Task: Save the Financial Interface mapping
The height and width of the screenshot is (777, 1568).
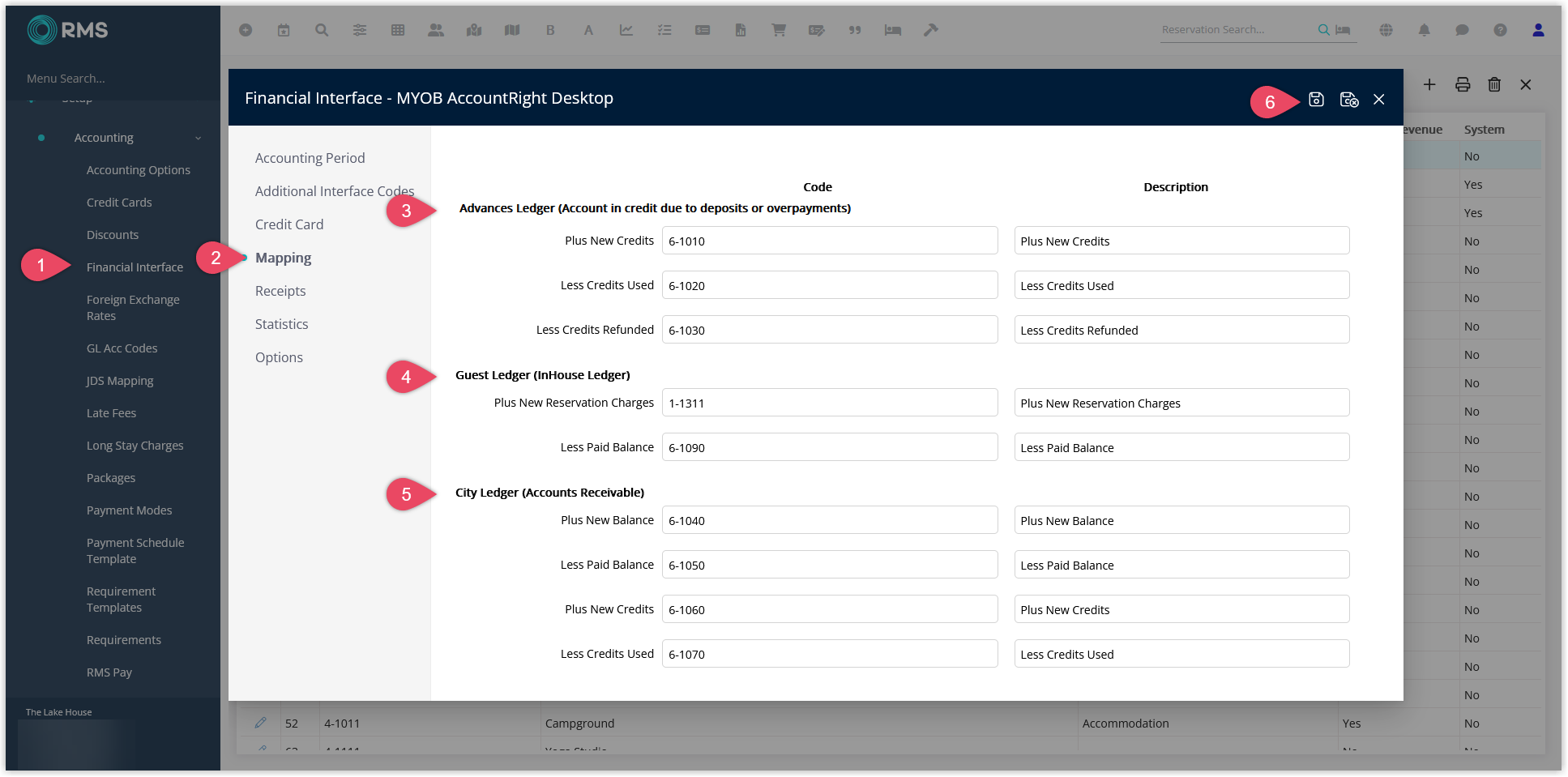Action: [1316, 99]
